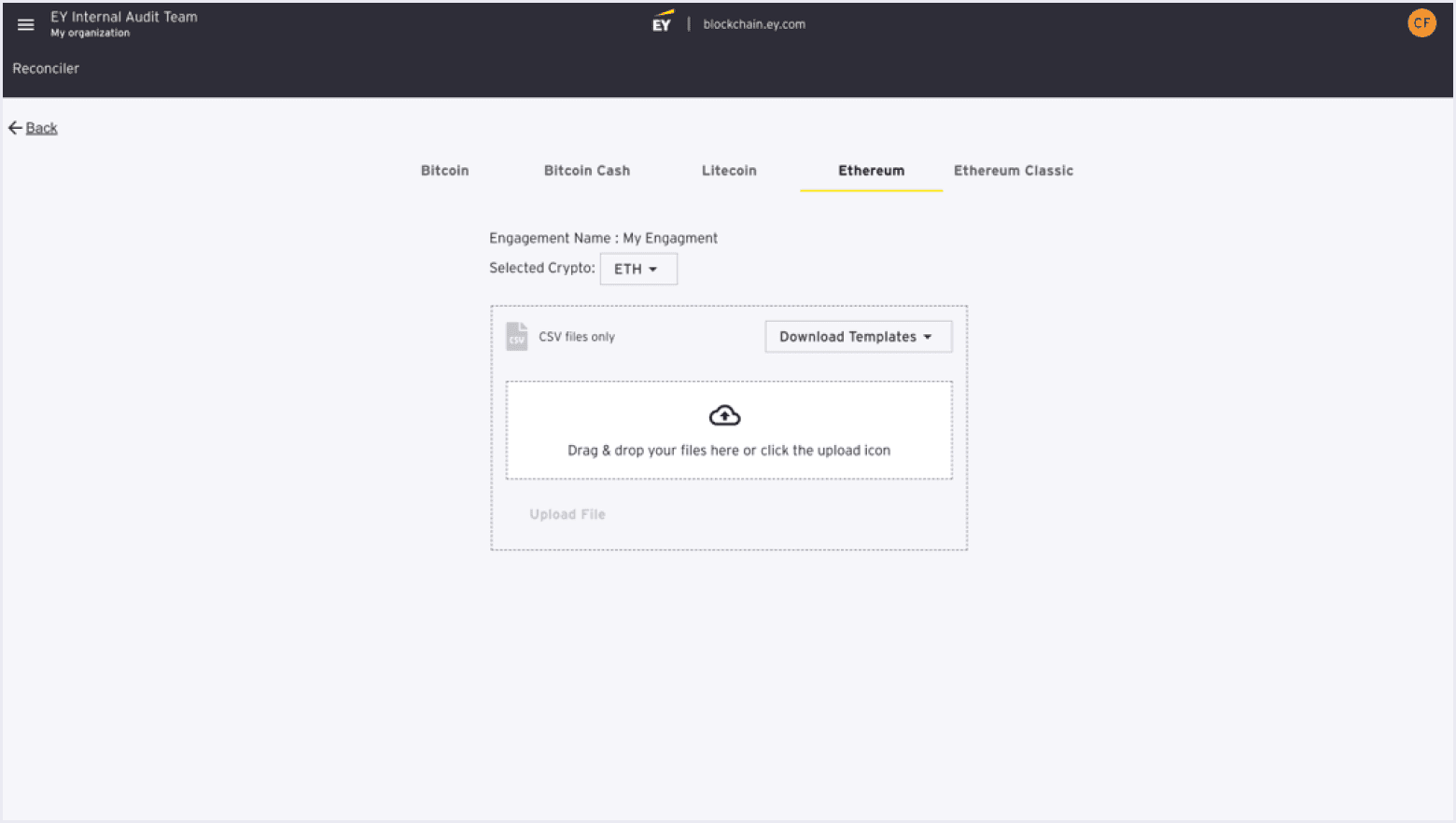Screen dimensions: 1456x823
Task: Click the EY logo in header
Action: coord(662,22)
